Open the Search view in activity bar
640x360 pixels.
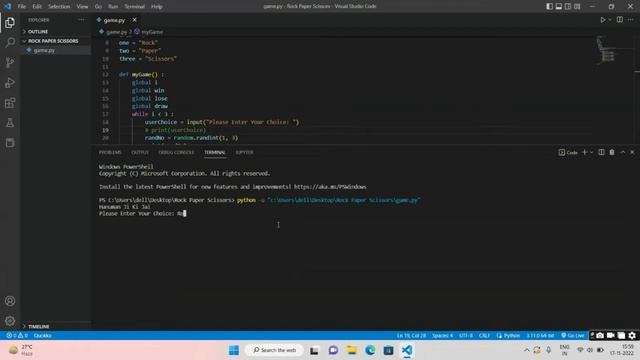click(x=10, y=42)
